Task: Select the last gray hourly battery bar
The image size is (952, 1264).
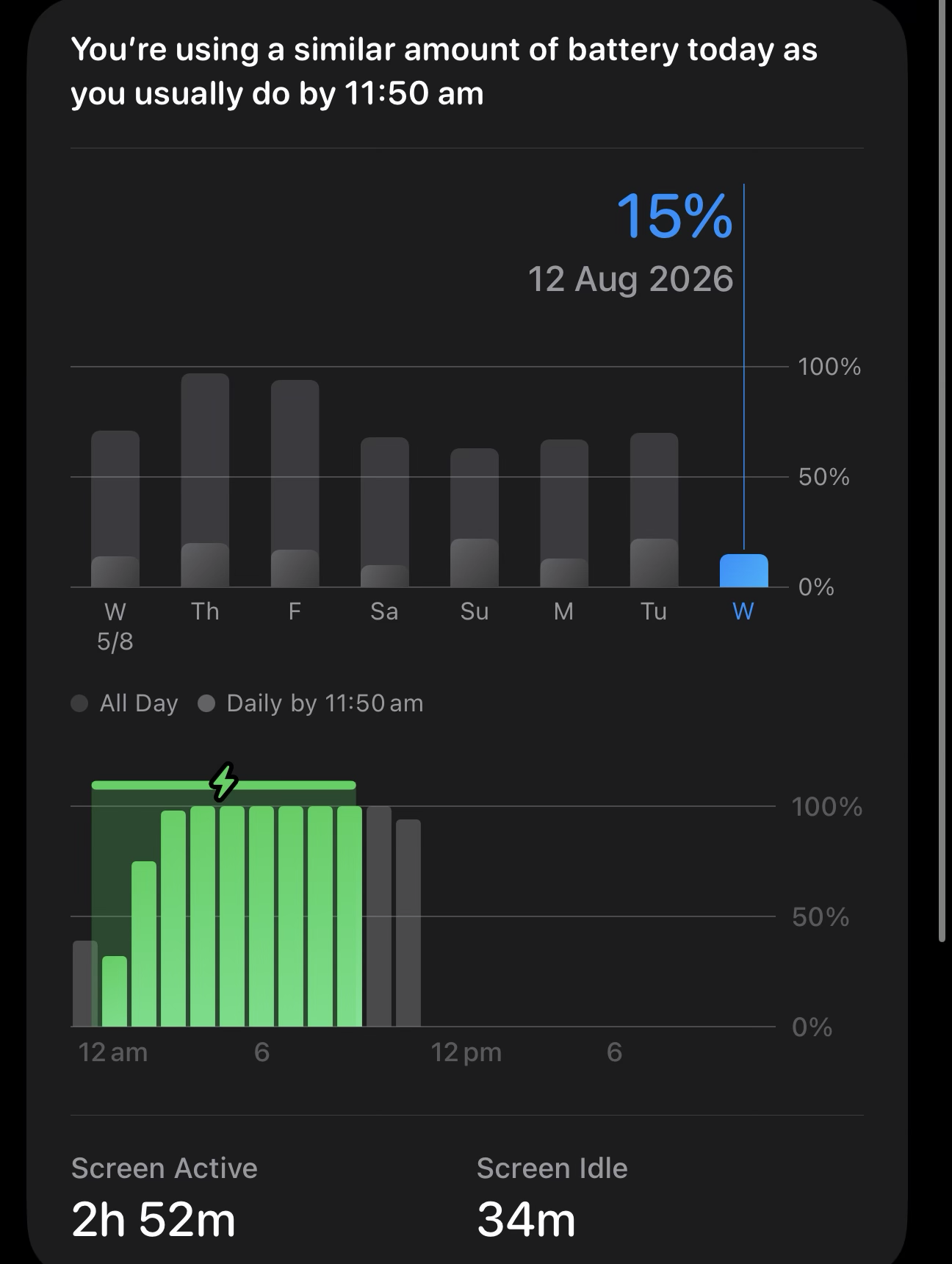Action: pos(408,923)
